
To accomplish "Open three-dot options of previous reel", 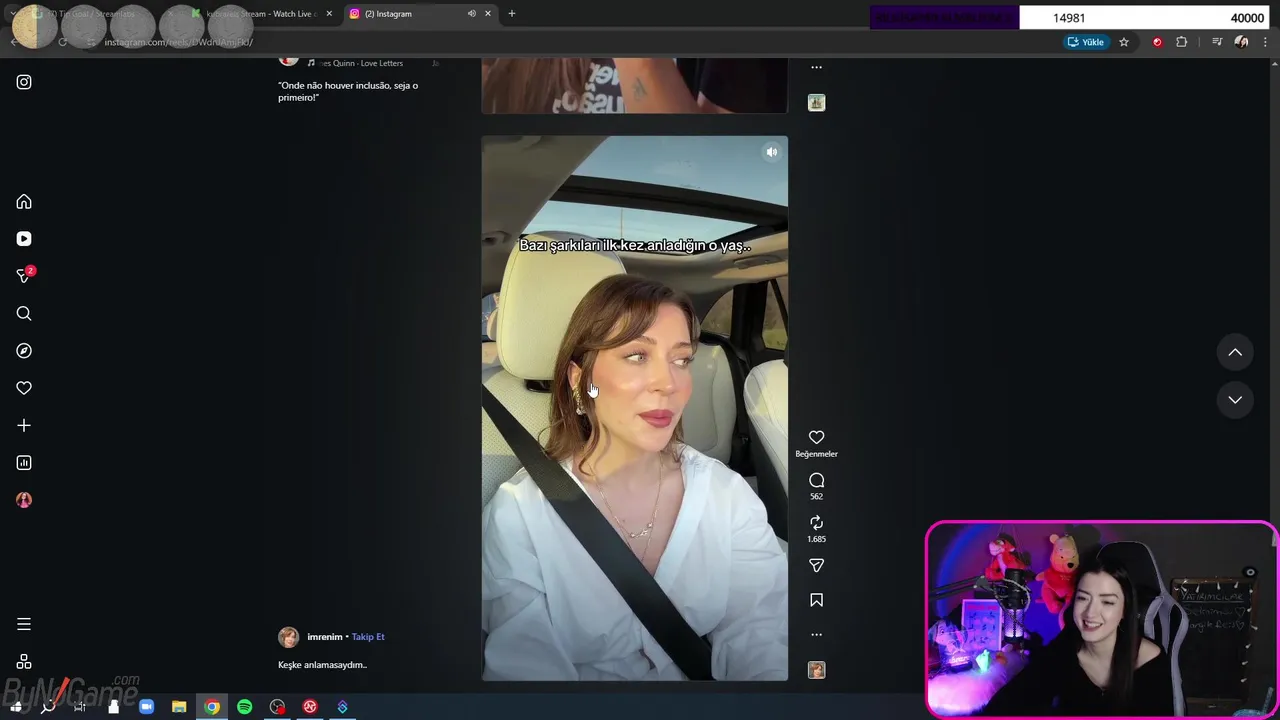I will pyautogui.click(x=816, y=67).
